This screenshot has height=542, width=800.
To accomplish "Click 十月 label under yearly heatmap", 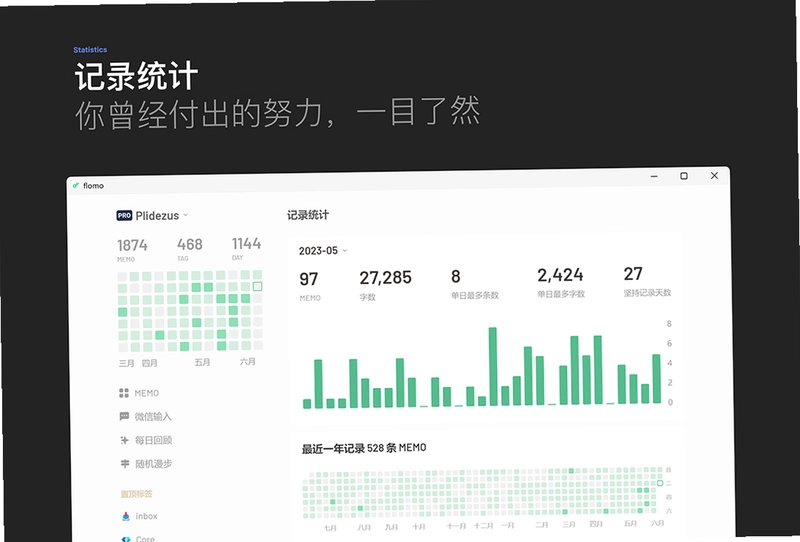I will tap(419, 527).
